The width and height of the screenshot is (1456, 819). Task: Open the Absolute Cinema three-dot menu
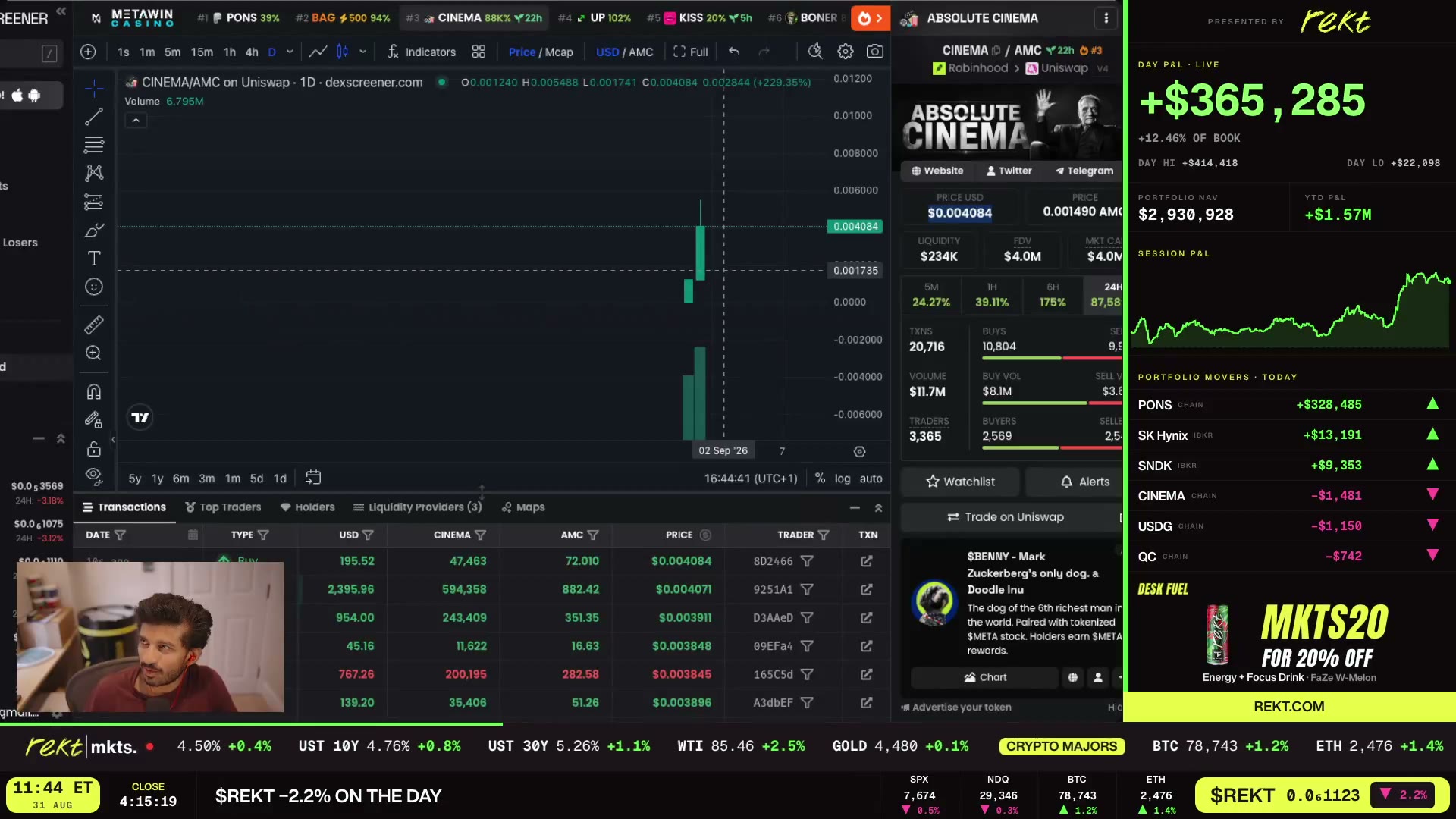point(1106,18)
